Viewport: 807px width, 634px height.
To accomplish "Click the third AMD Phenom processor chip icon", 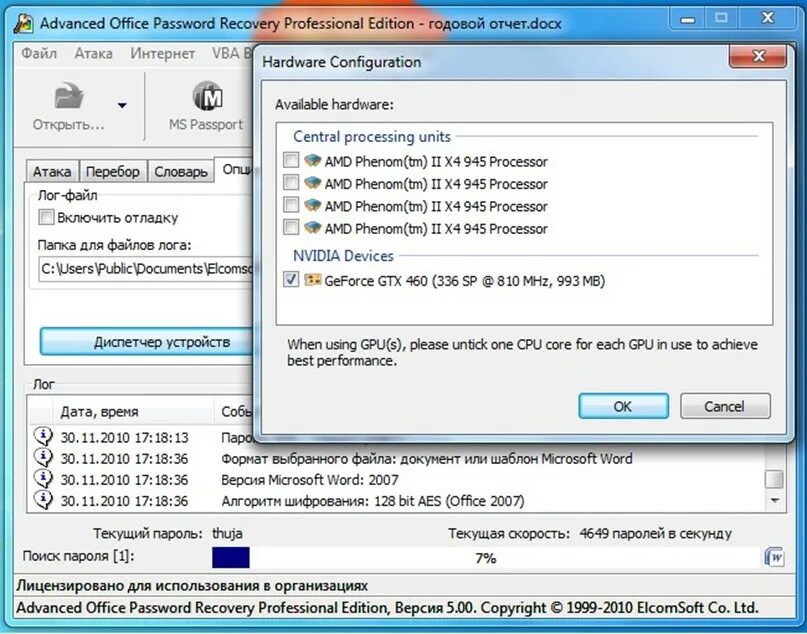I will pyautogui.click(x=312, y=205).
